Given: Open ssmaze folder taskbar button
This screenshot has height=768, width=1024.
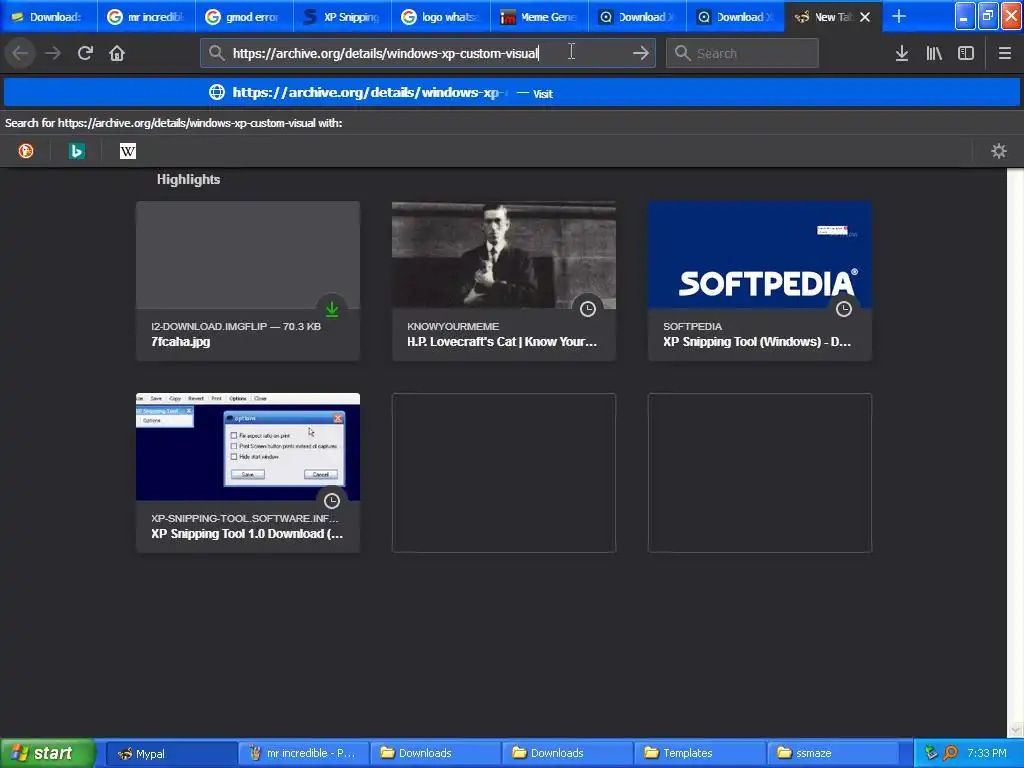Looking at the screenshot, I should 832,753.
